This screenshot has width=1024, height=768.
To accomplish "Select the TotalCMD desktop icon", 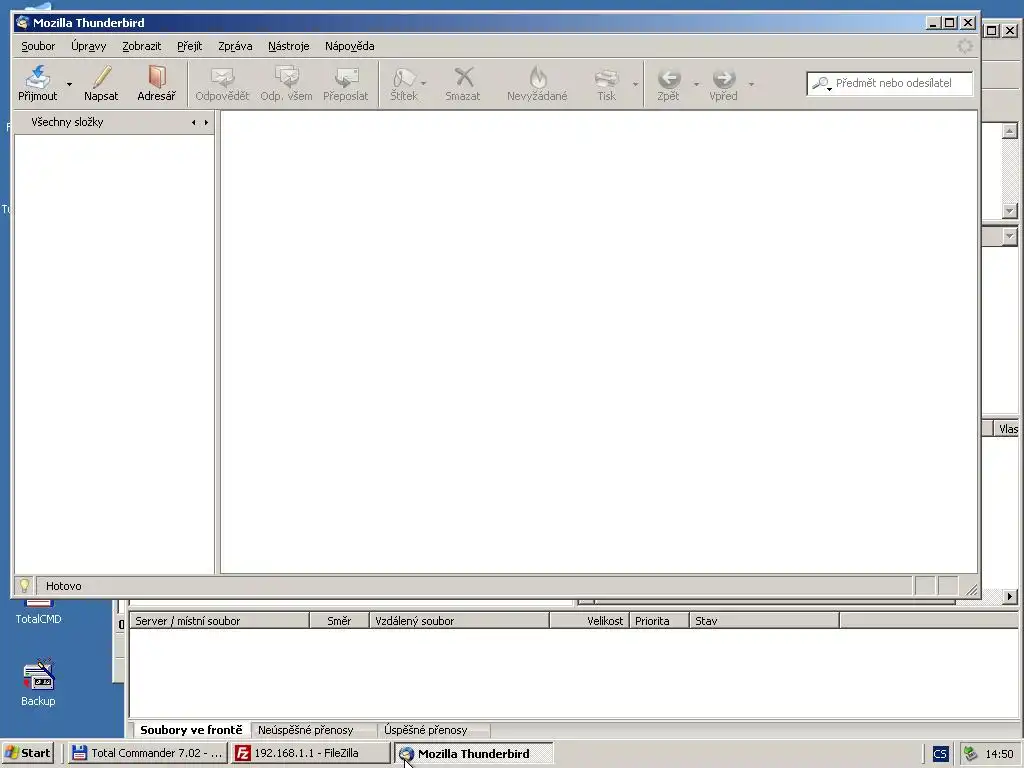I will pyautogui.click(x=39, y=613).
